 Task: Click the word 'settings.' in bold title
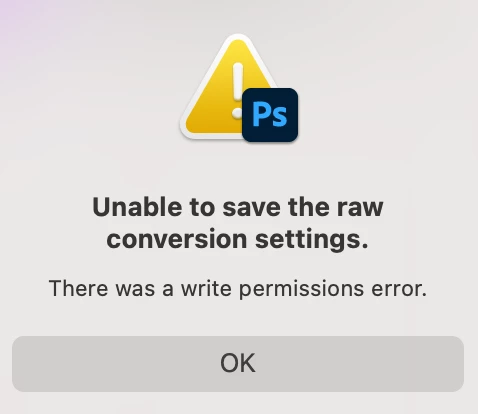[312, 239]
